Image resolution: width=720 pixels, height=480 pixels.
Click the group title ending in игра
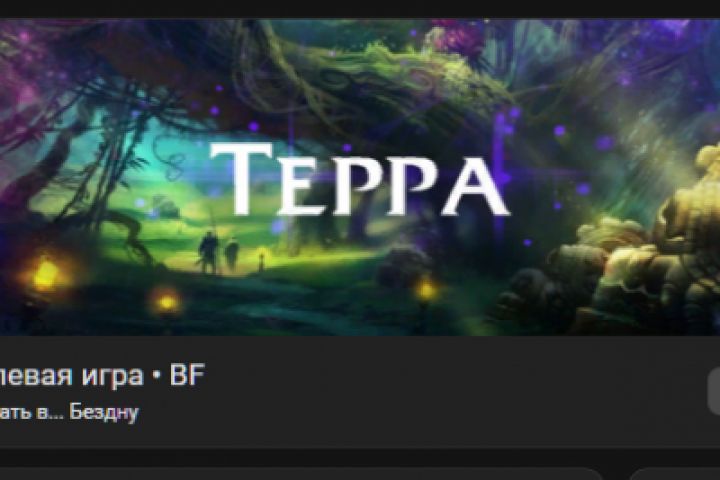71,375
